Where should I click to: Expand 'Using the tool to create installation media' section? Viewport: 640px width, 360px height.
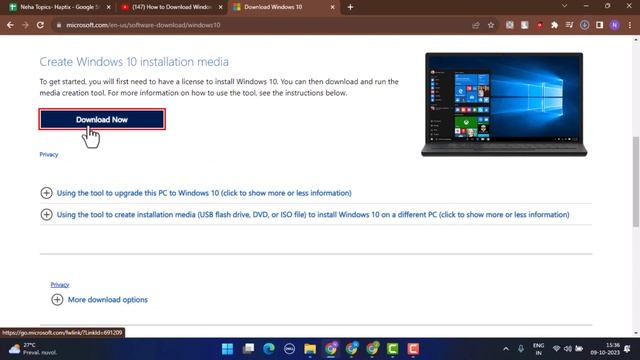point(313,214)
